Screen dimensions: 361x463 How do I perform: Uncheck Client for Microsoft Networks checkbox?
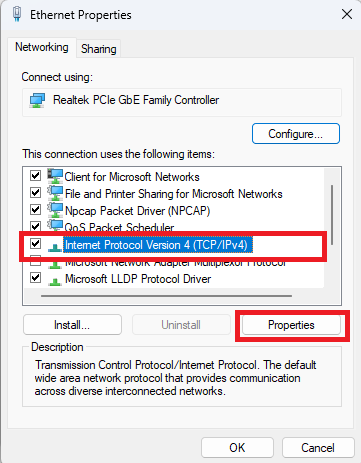[35, 175]
